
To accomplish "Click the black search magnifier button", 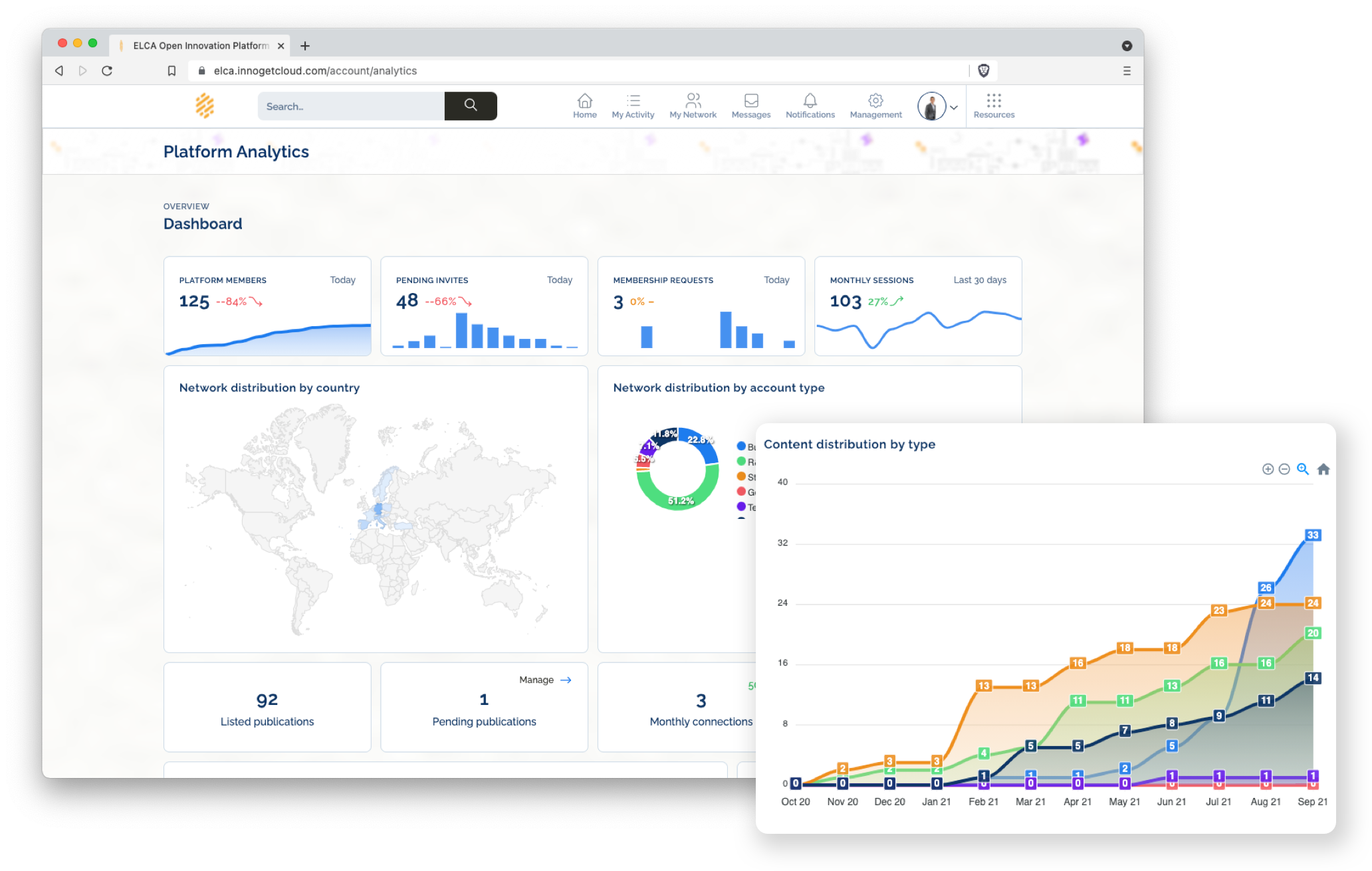I will pos(471,106).
